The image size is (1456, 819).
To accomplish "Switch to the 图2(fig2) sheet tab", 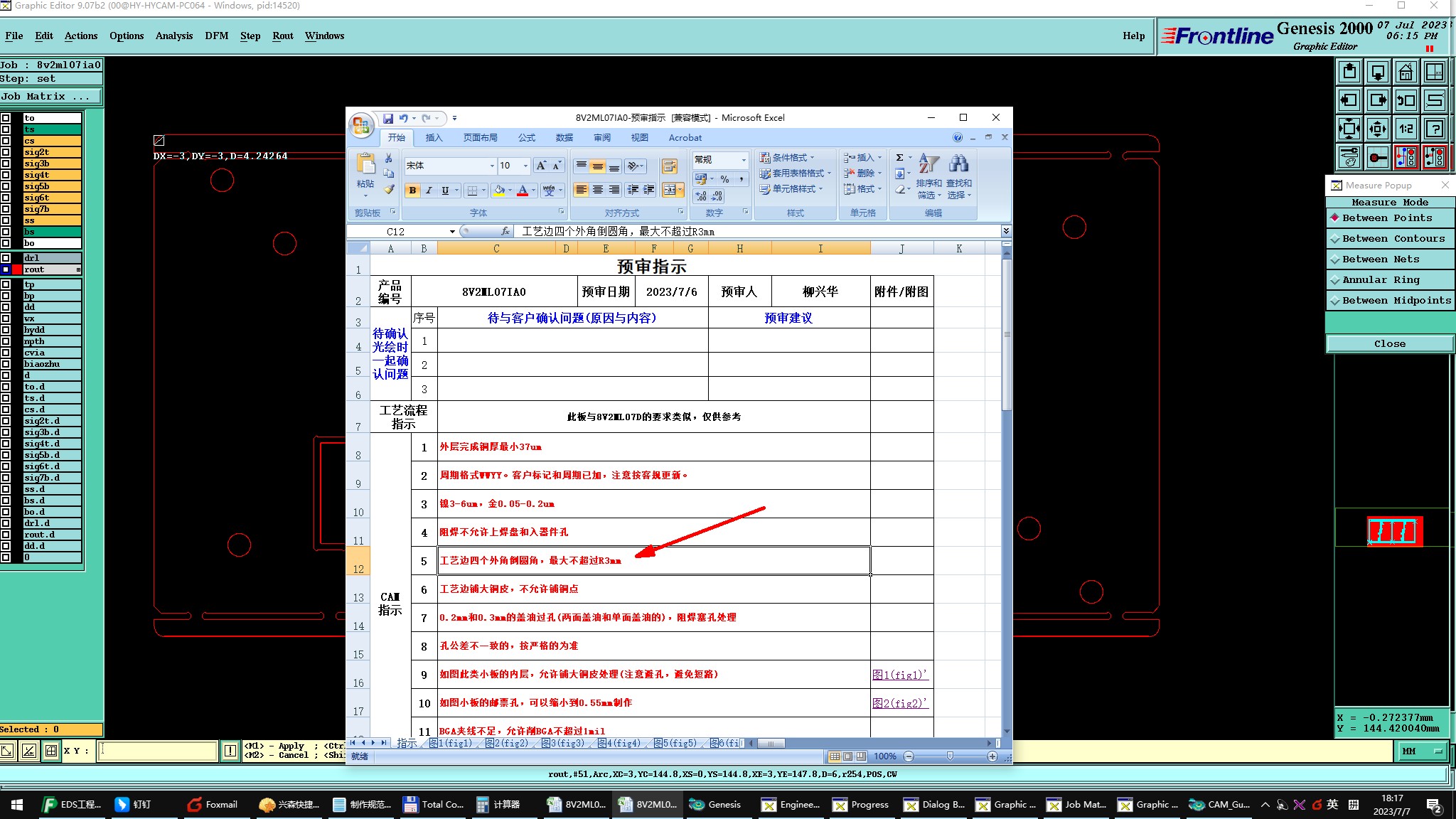I will pos(508,743).
